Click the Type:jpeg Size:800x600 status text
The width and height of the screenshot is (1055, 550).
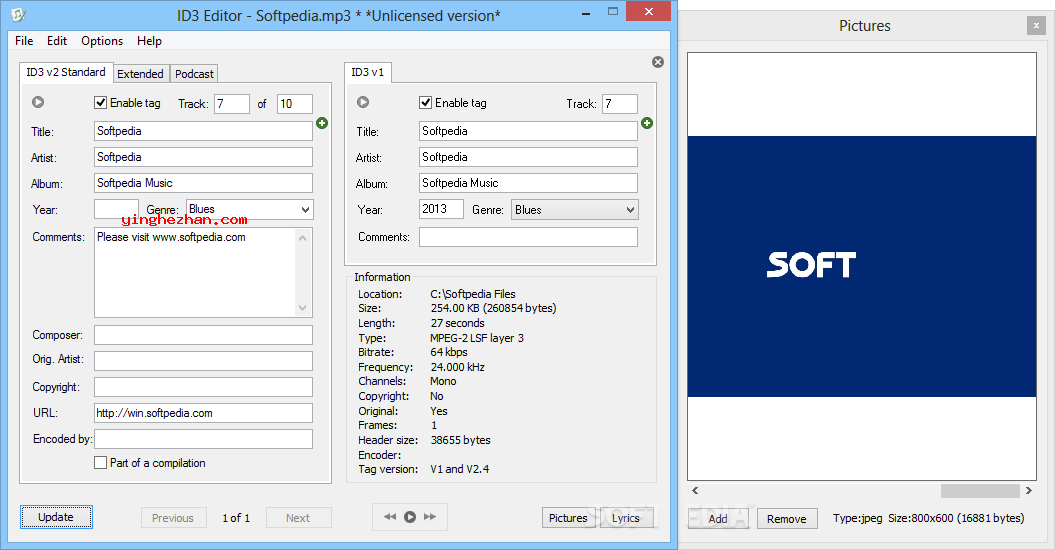pyautogui.click(x=929, y=518)
